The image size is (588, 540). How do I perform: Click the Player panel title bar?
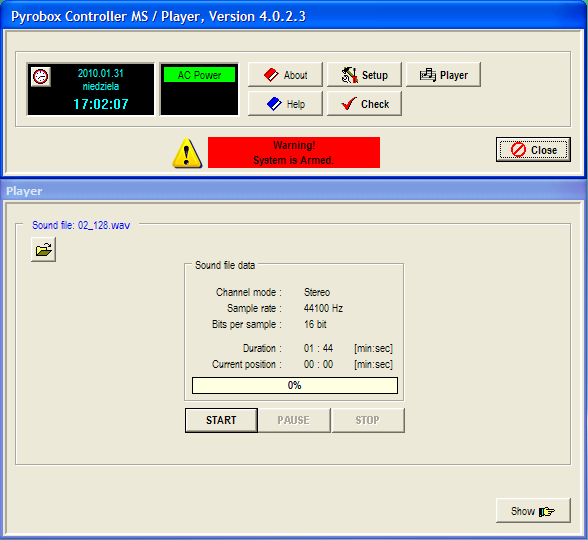[x=294, y=191]
